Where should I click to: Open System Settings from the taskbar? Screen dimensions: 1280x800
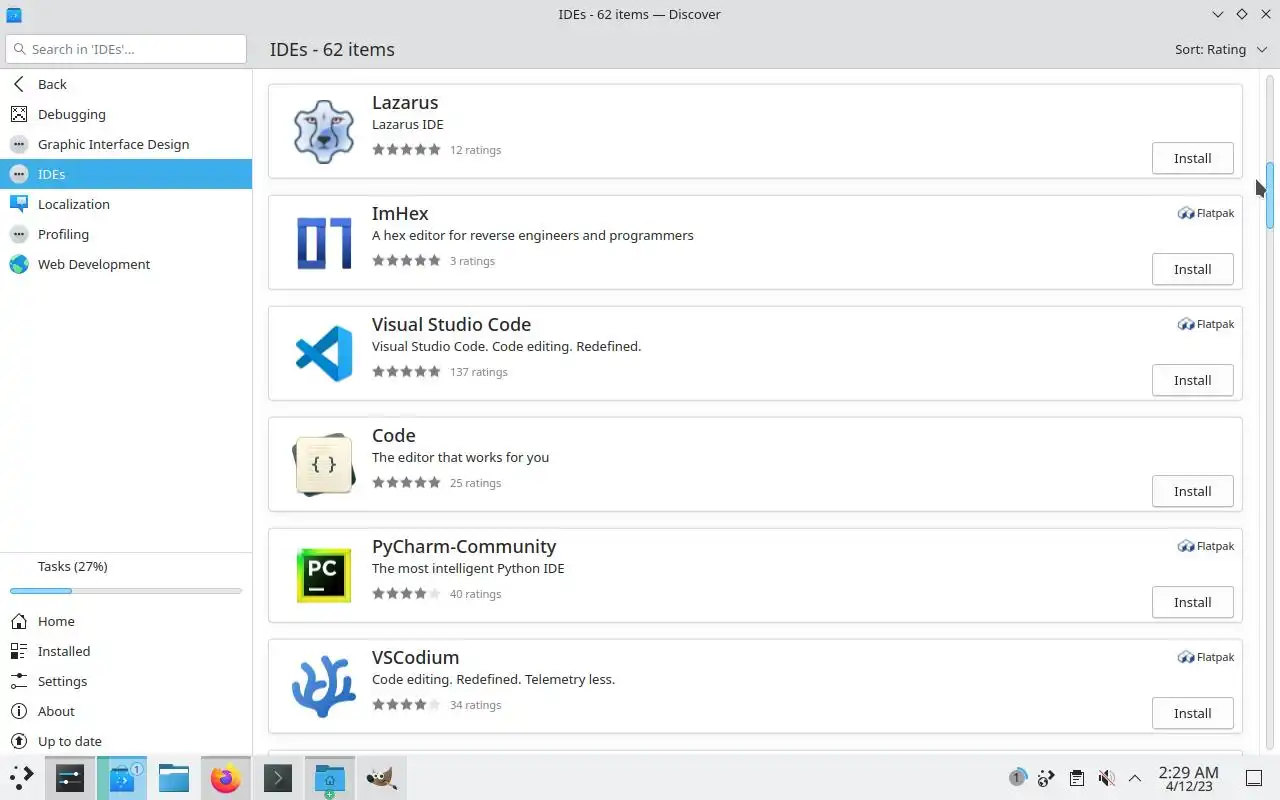click(70, 777)
